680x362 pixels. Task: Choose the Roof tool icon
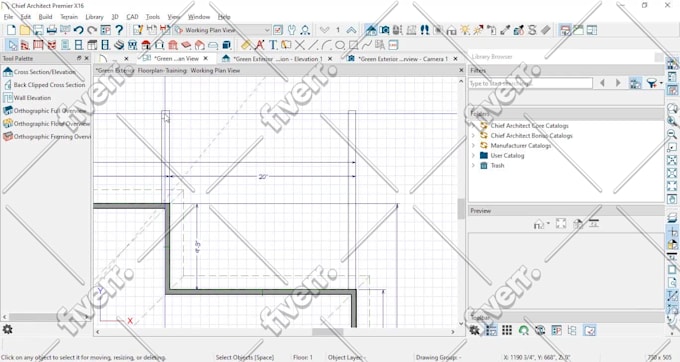click(146, 45)
